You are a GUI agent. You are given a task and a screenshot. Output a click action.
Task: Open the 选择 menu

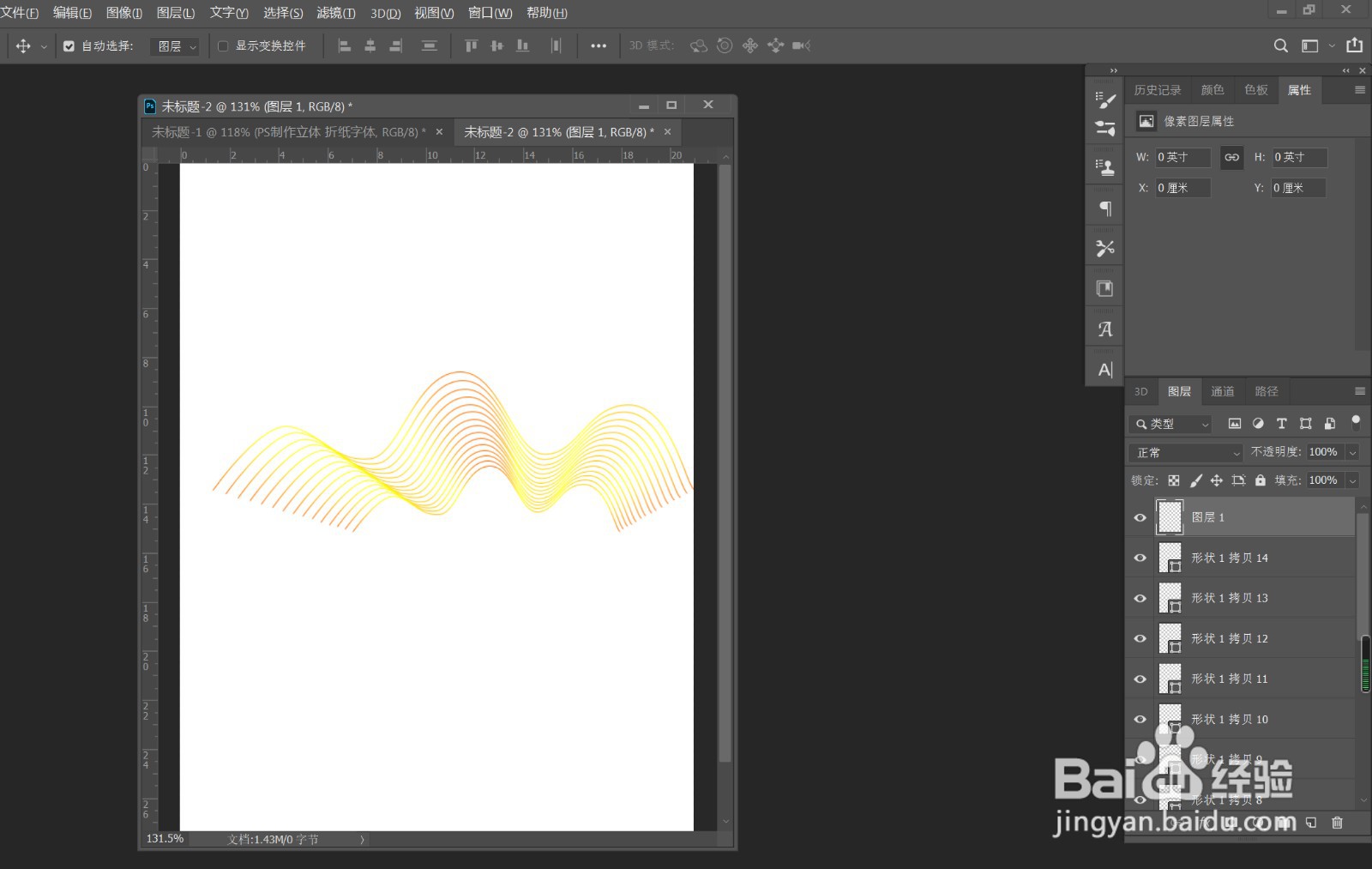[x=283, y=13]
